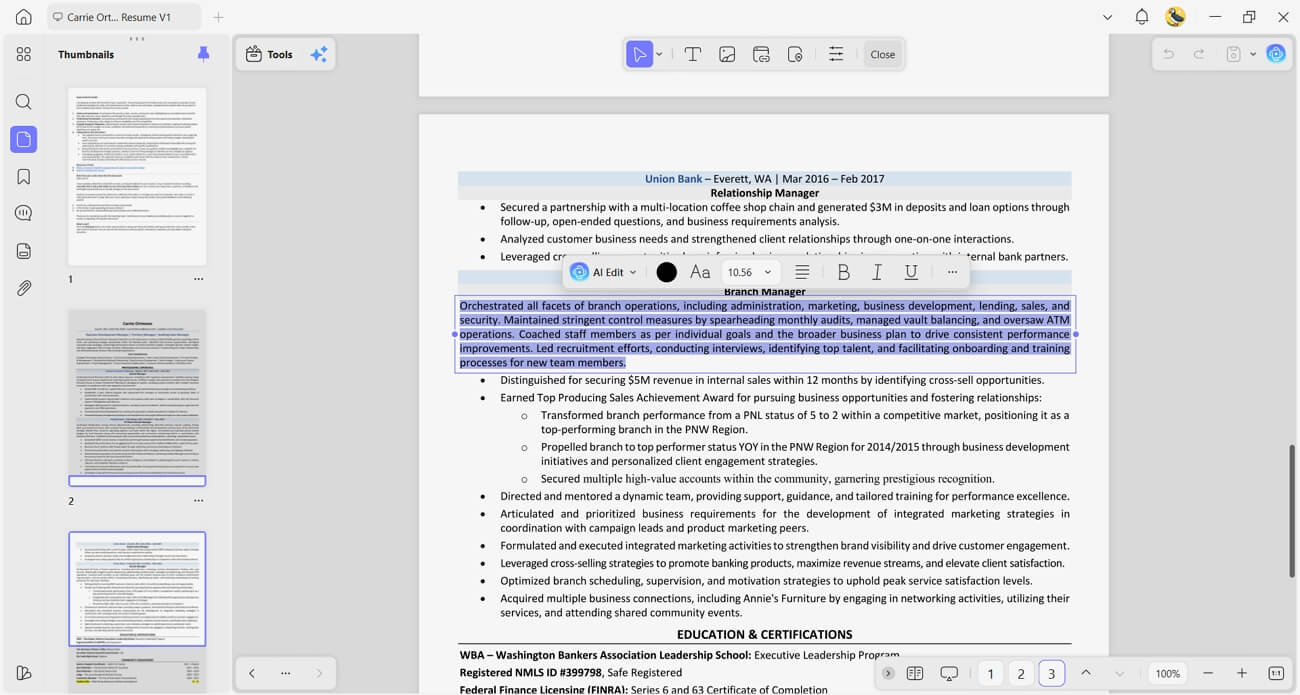1300x695 pixels.
Task: Open the Tools menu button
Action: coord(270,54)
